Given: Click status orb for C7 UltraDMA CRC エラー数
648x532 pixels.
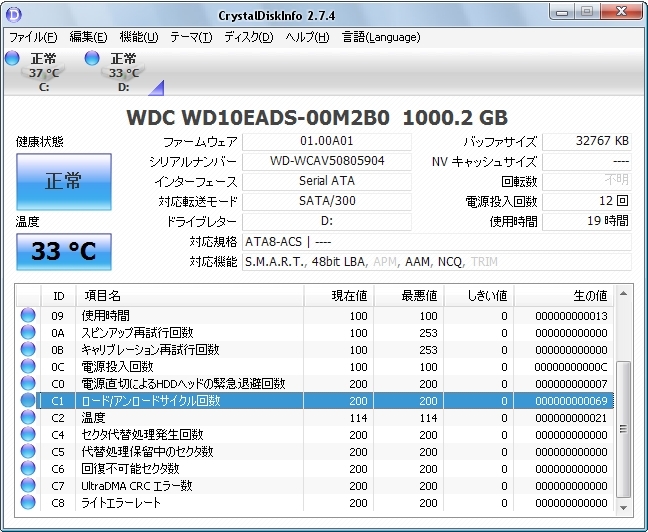Looking at the screenshot, I should 28,486.
